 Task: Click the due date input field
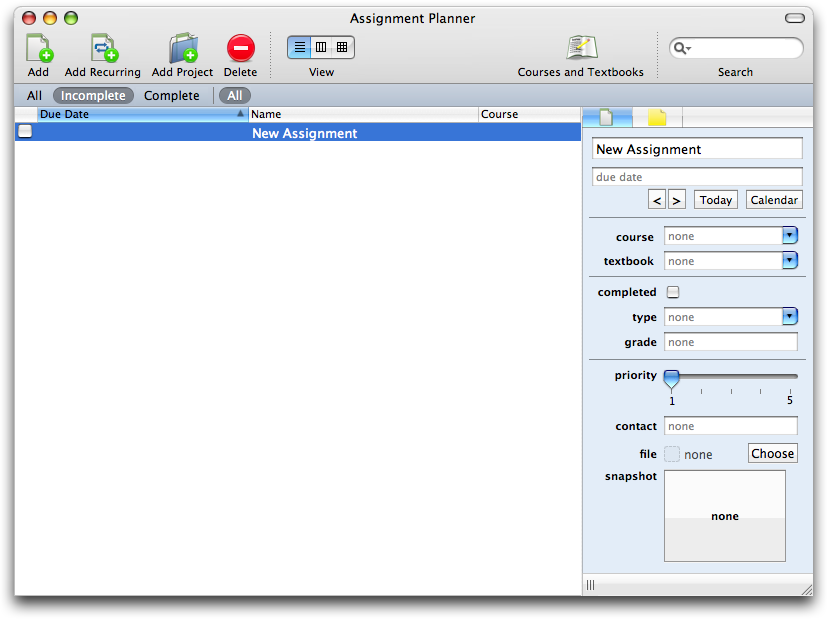point(697,177)
